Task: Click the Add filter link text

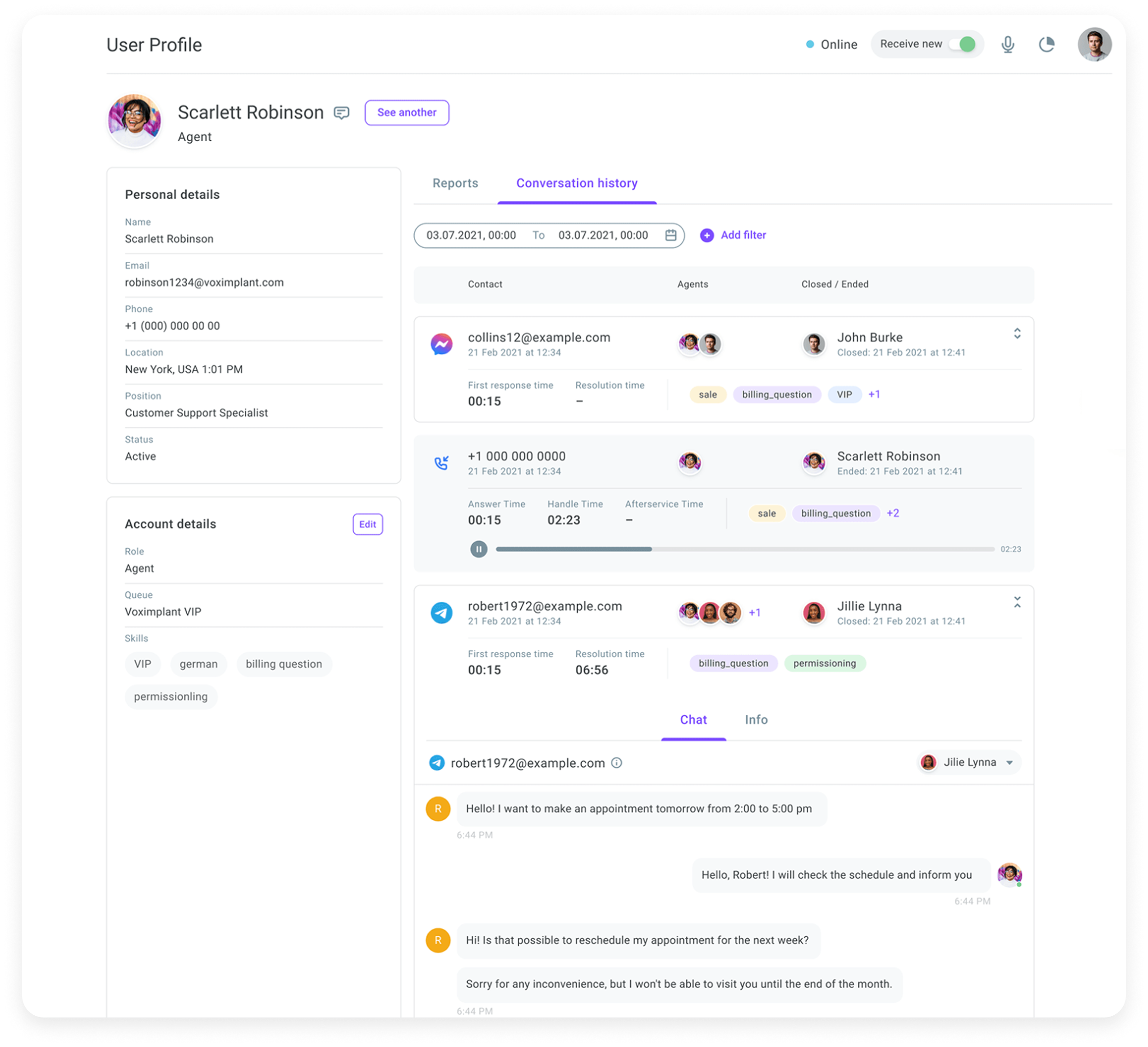Action: 743,235
